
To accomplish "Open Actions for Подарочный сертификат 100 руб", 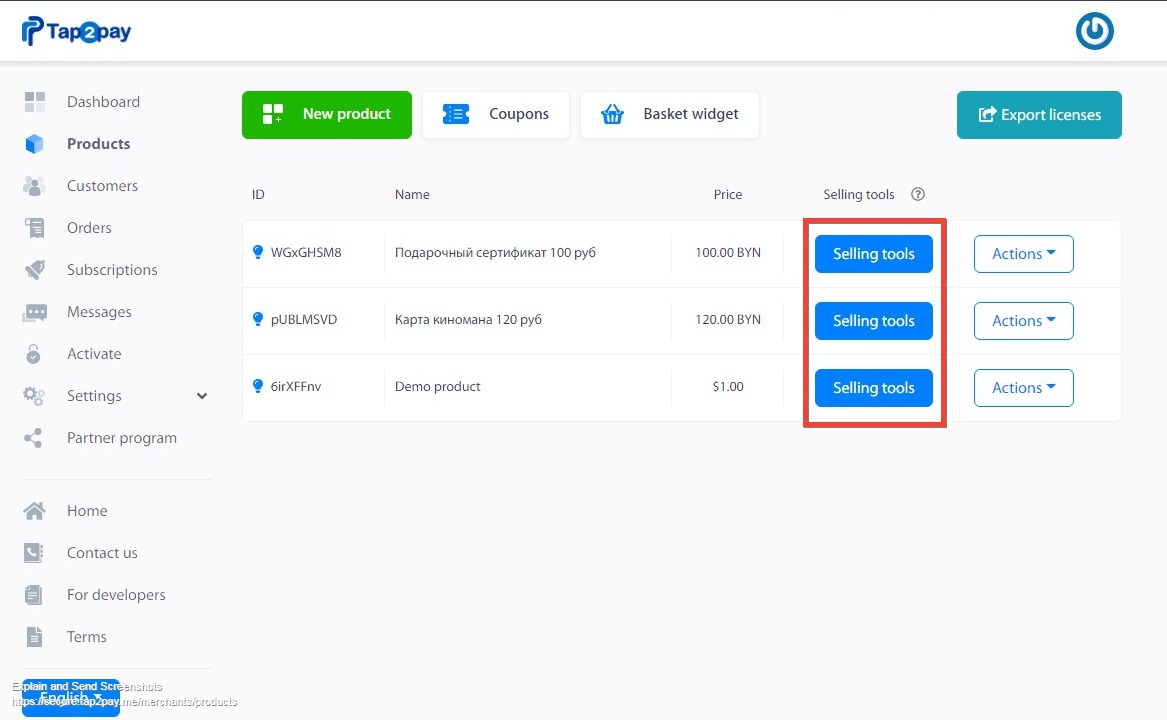I will [1023, 253].
